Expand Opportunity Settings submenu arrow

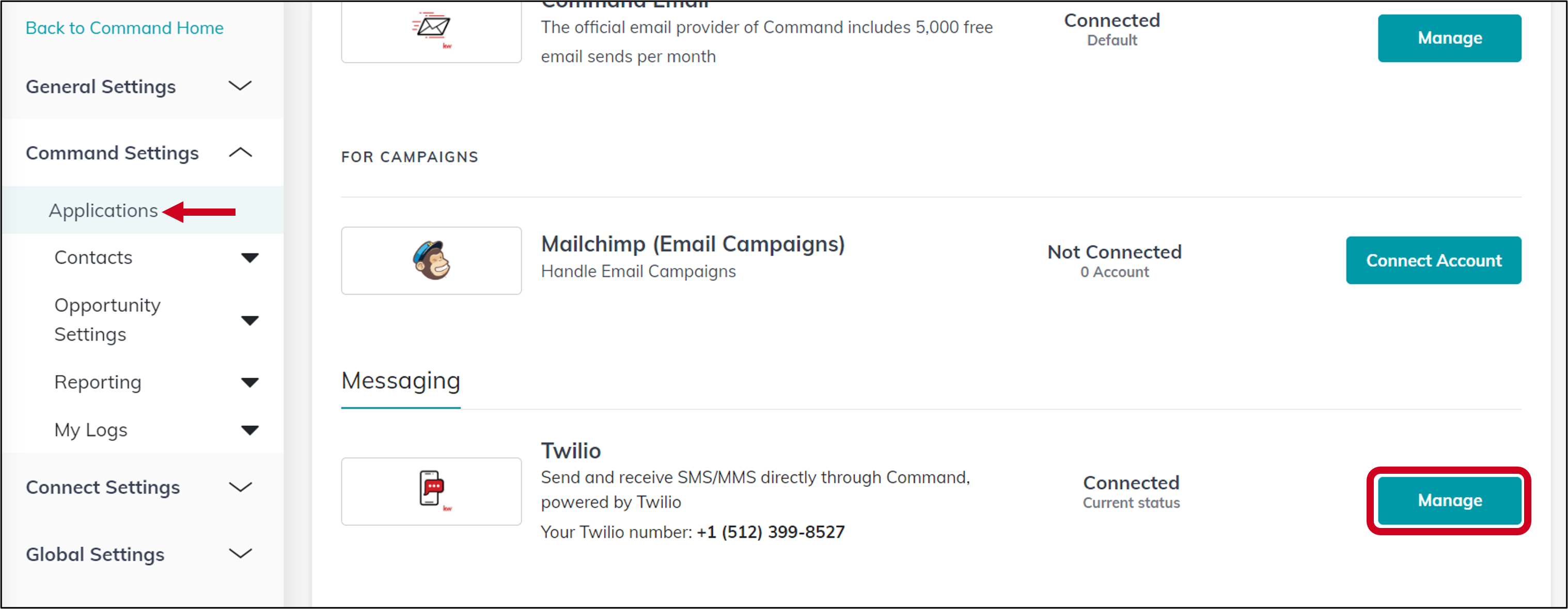pos(249,320)
